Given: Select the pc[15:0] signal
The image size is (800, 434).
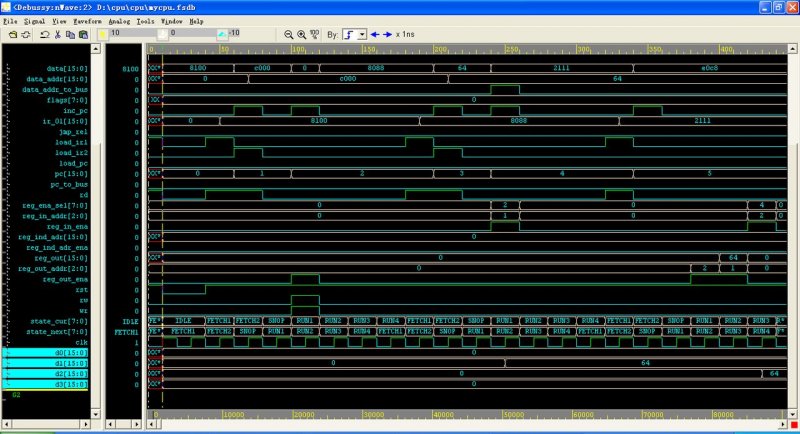Looking at the screenshot, I should coord(71,174).
